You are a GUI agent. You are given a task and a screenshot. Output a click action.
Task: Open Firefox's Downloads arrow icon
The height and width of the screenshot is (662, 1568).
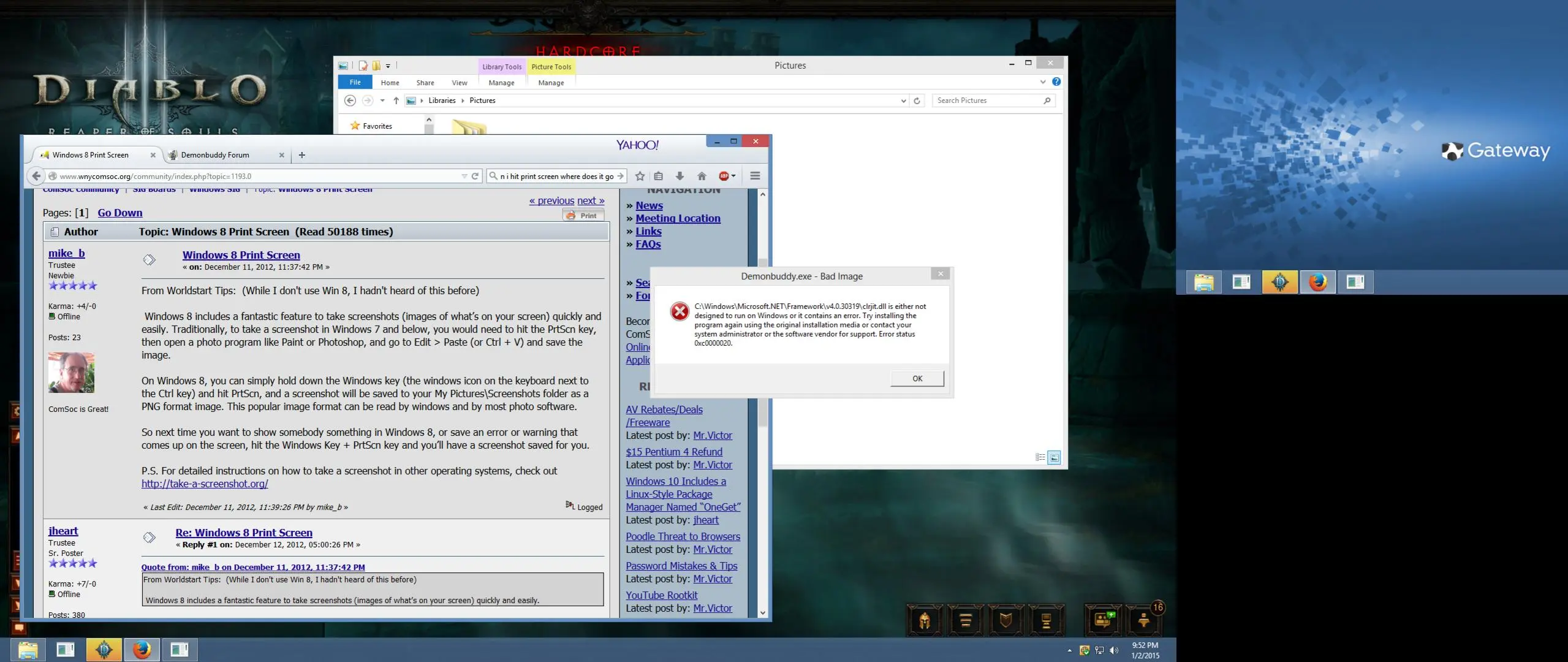point(680,176)
